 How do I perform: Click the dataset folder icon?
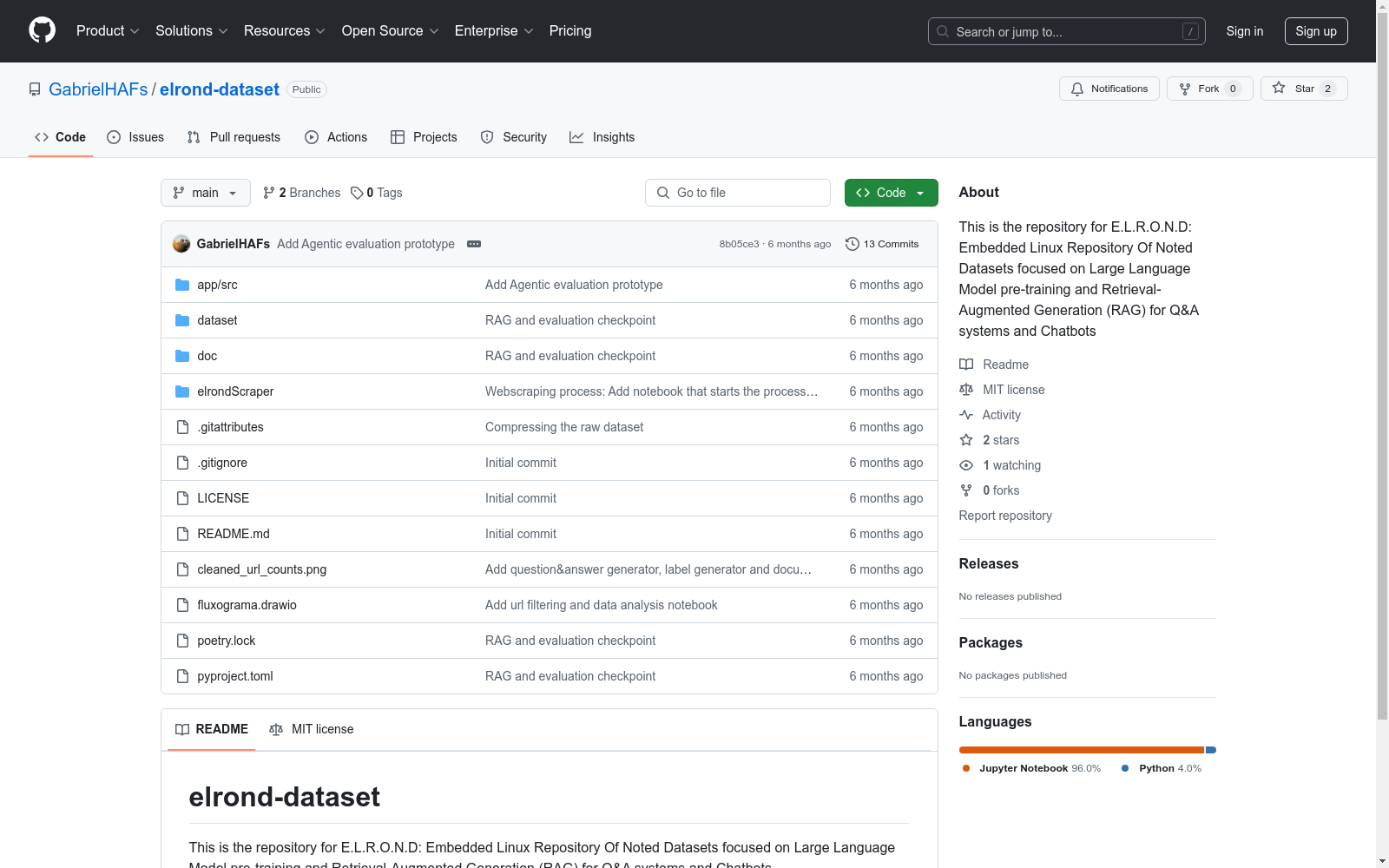pos(182,320)
